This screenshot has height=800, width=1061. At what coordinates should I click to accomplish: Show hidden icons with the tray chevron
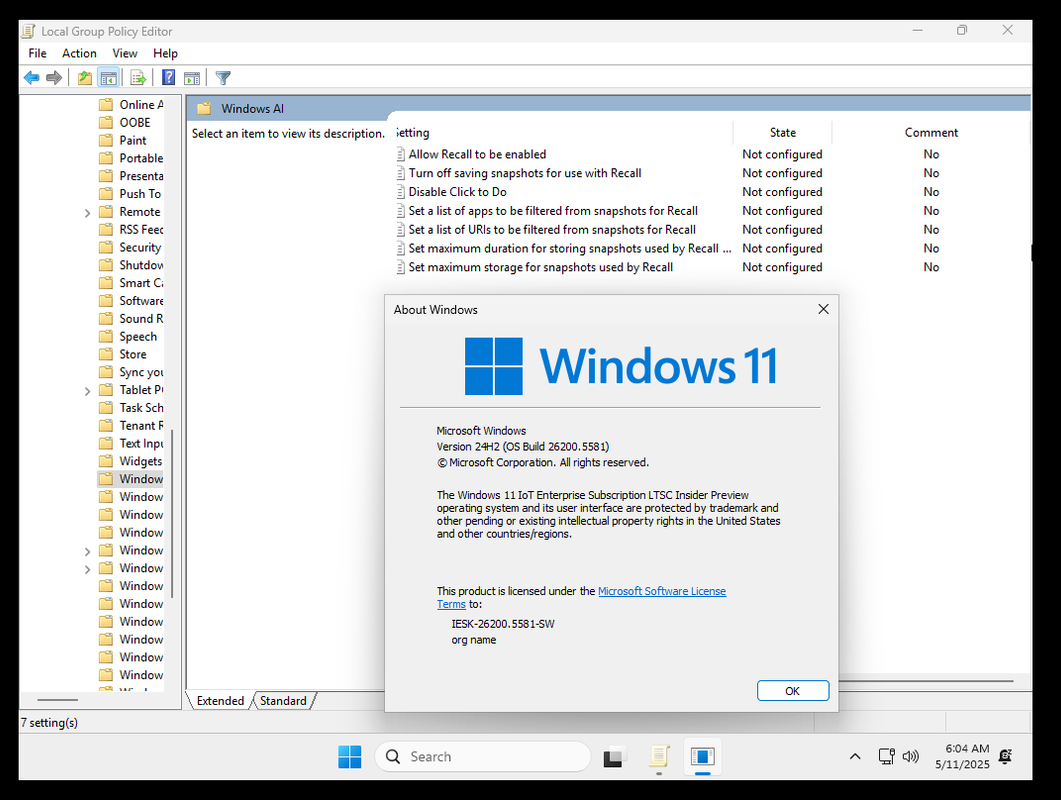(855, 757)
